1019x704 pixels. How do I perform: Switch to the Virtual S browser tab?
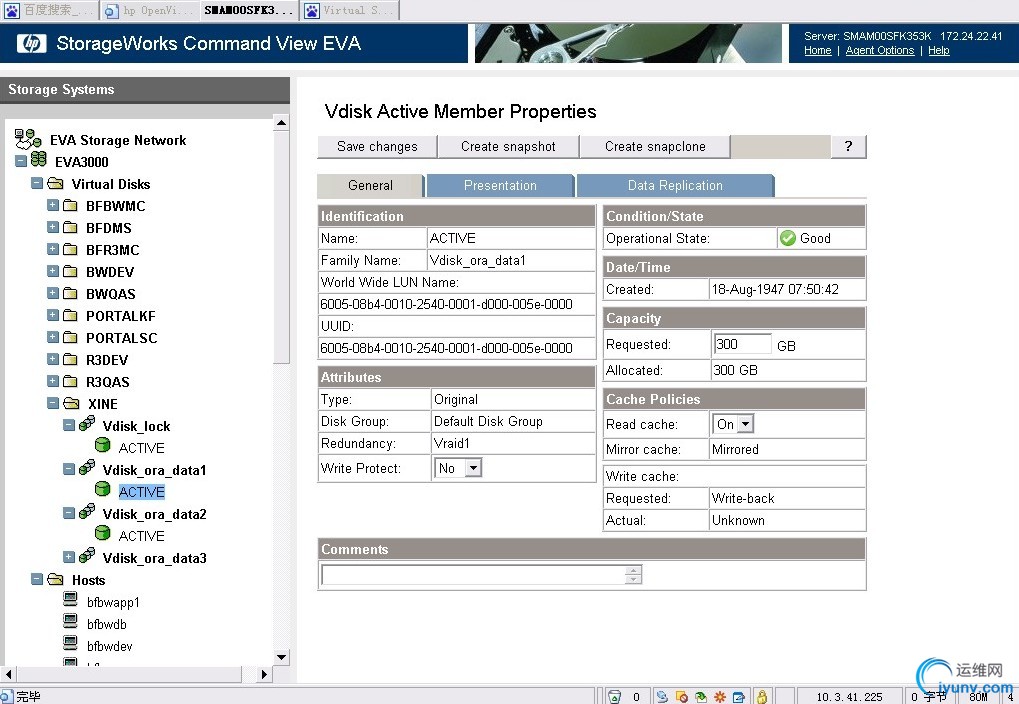click(x=350, y=10)
